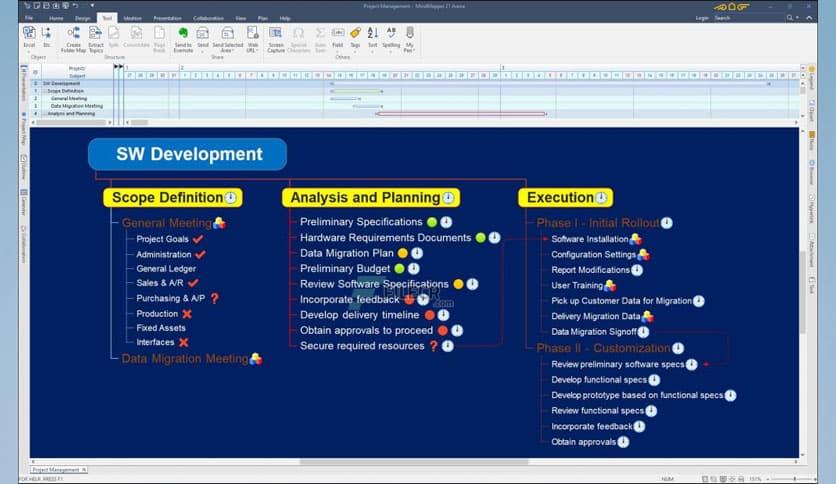Click the question mark beside Purchasing & A/P
The width and height of the screenshot is (836, 484).
(x=214, y=299)
